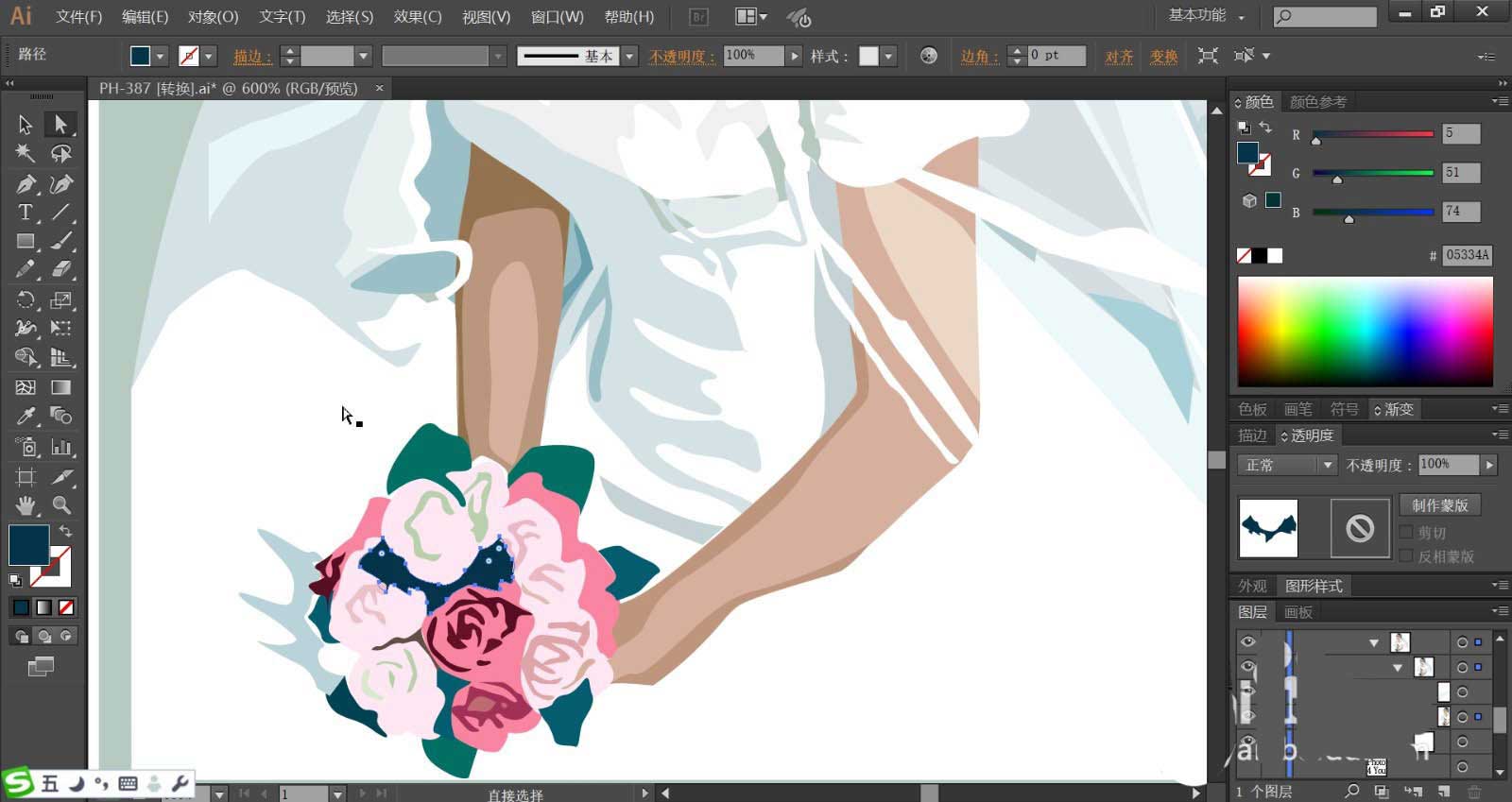The width and height of the screenshot is (1512, 802).
Task: Collapse the top layer disclosure triangle
Action: tap(1374, 642)
